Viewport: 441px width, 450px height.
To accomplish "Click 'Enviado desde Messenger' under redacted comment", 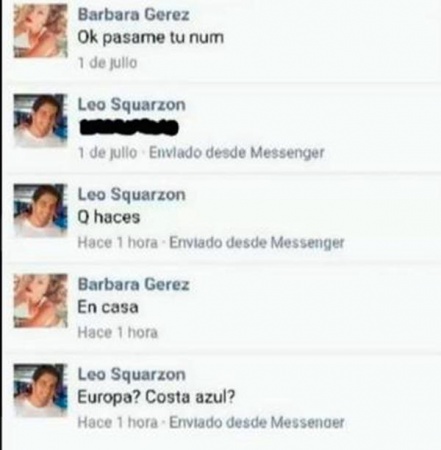I will coord(236,153).
